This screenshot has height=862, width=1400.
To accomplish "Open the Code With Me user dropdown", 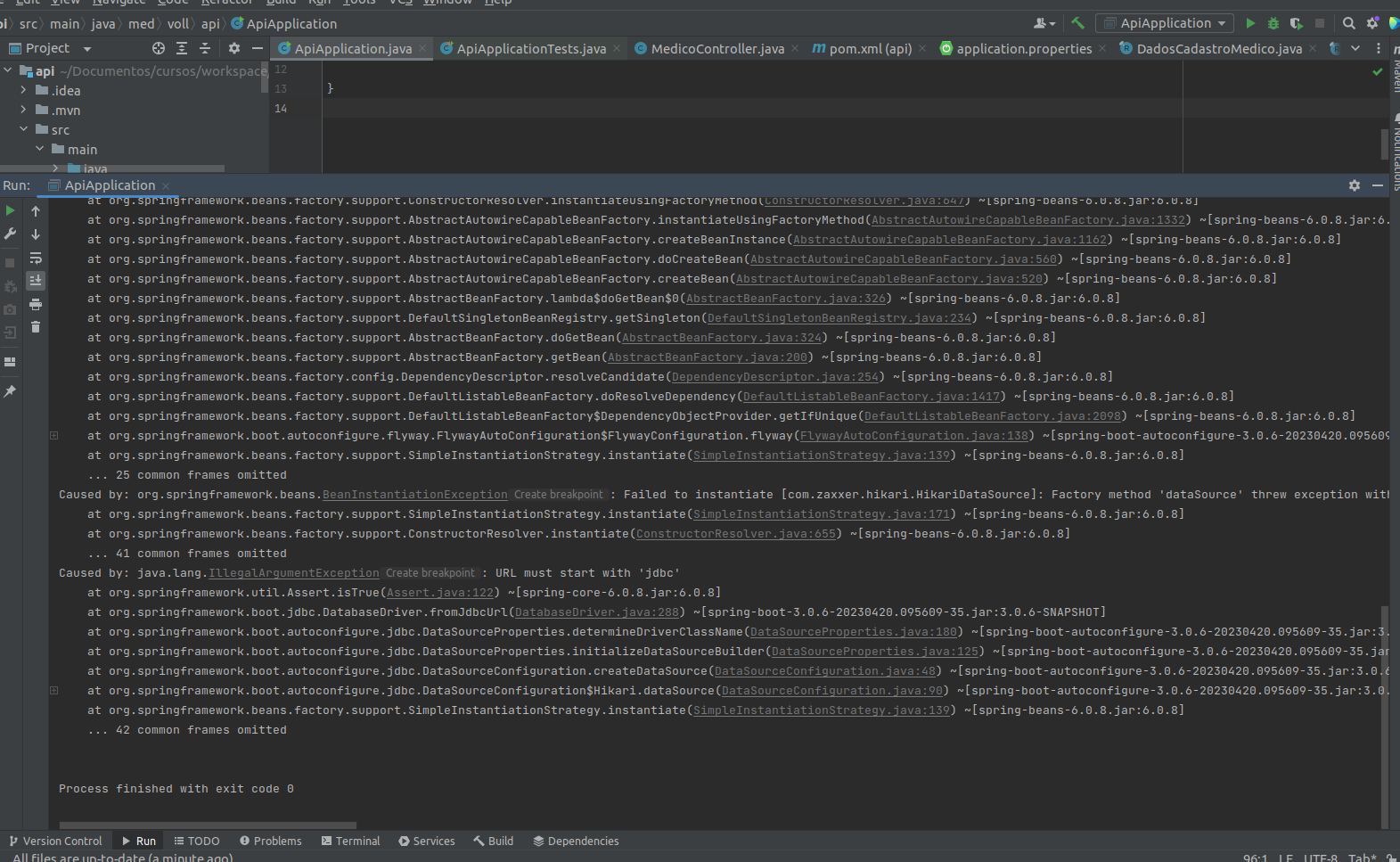I will (1044, 23).
